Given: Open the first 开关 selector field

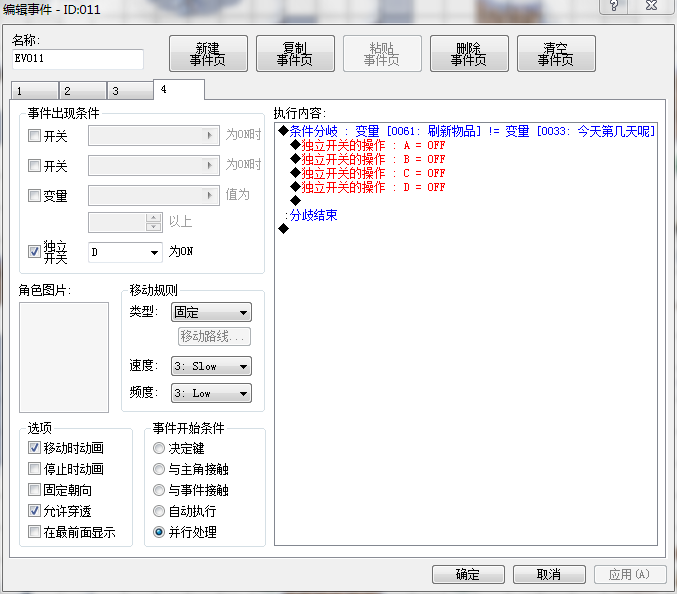Looking at the screenshot, I should (154, 136).
